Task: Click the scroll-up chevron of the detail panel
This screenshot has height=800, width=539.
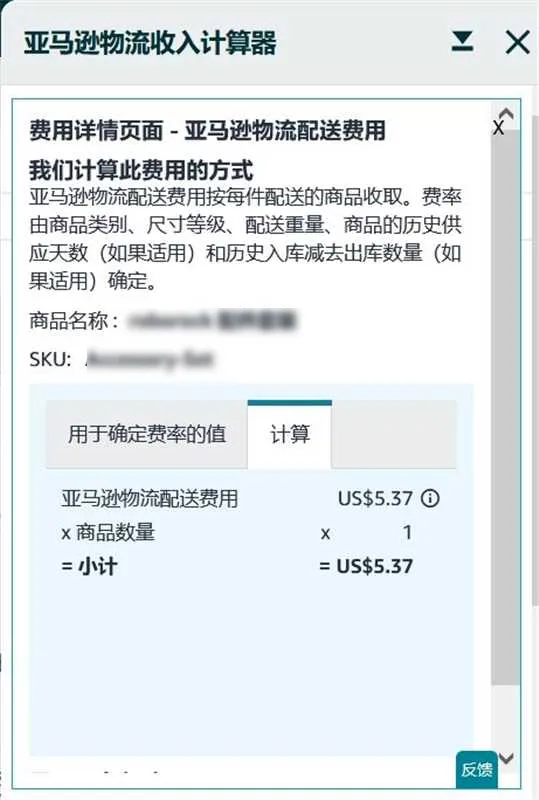Action: tap(506, 113)
